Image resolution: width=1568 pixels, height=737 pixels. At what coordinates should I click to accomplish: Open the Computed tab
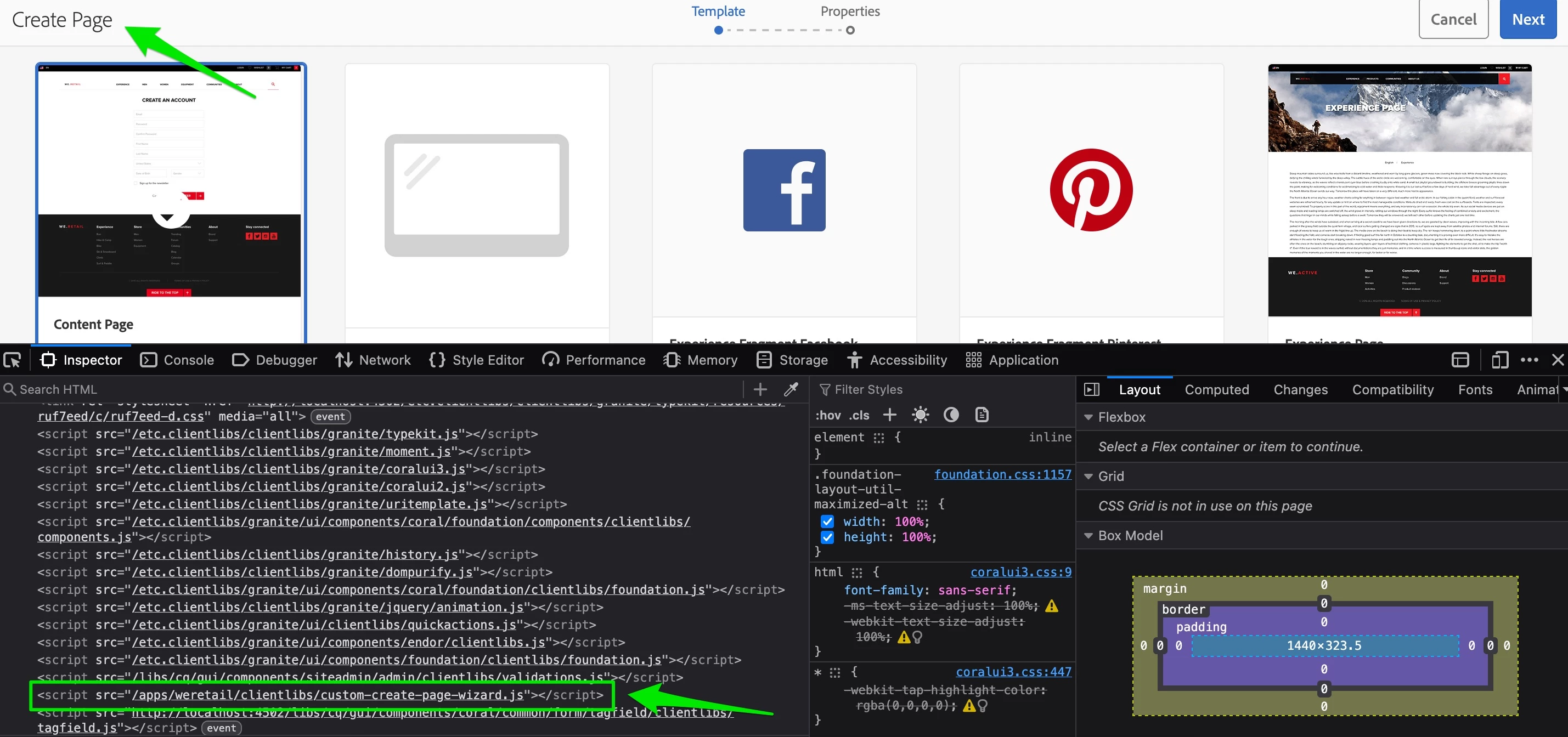pyautogui.click(x=1216, y=389)
